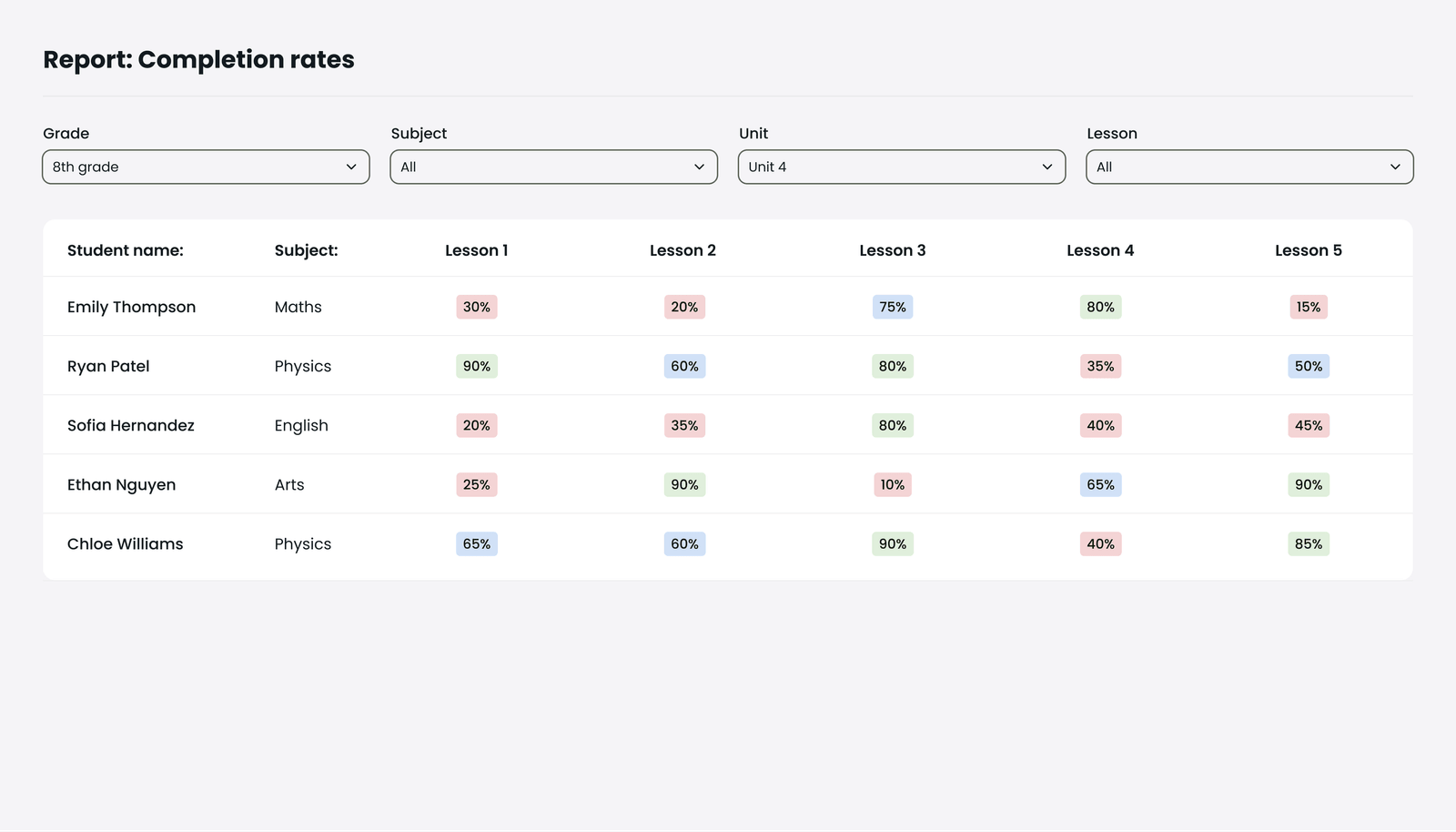The width and height of the screenshot is (1456, 832).
Task: Click the chevron arrow in Unit dropdown
Action: [1046, 167]
